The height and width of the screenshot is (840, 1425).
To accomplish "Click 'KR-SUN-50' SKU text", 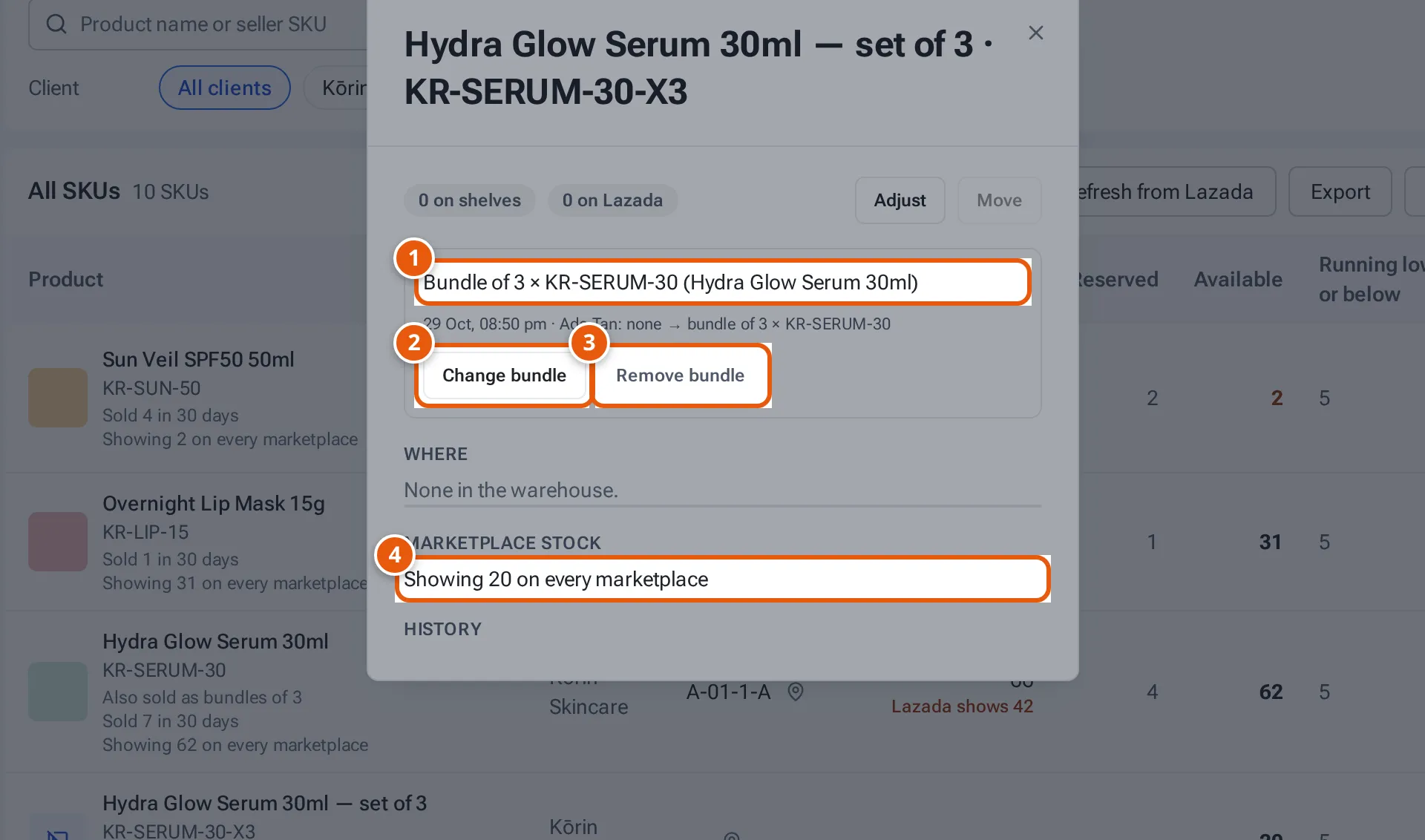I will [151, 388].
